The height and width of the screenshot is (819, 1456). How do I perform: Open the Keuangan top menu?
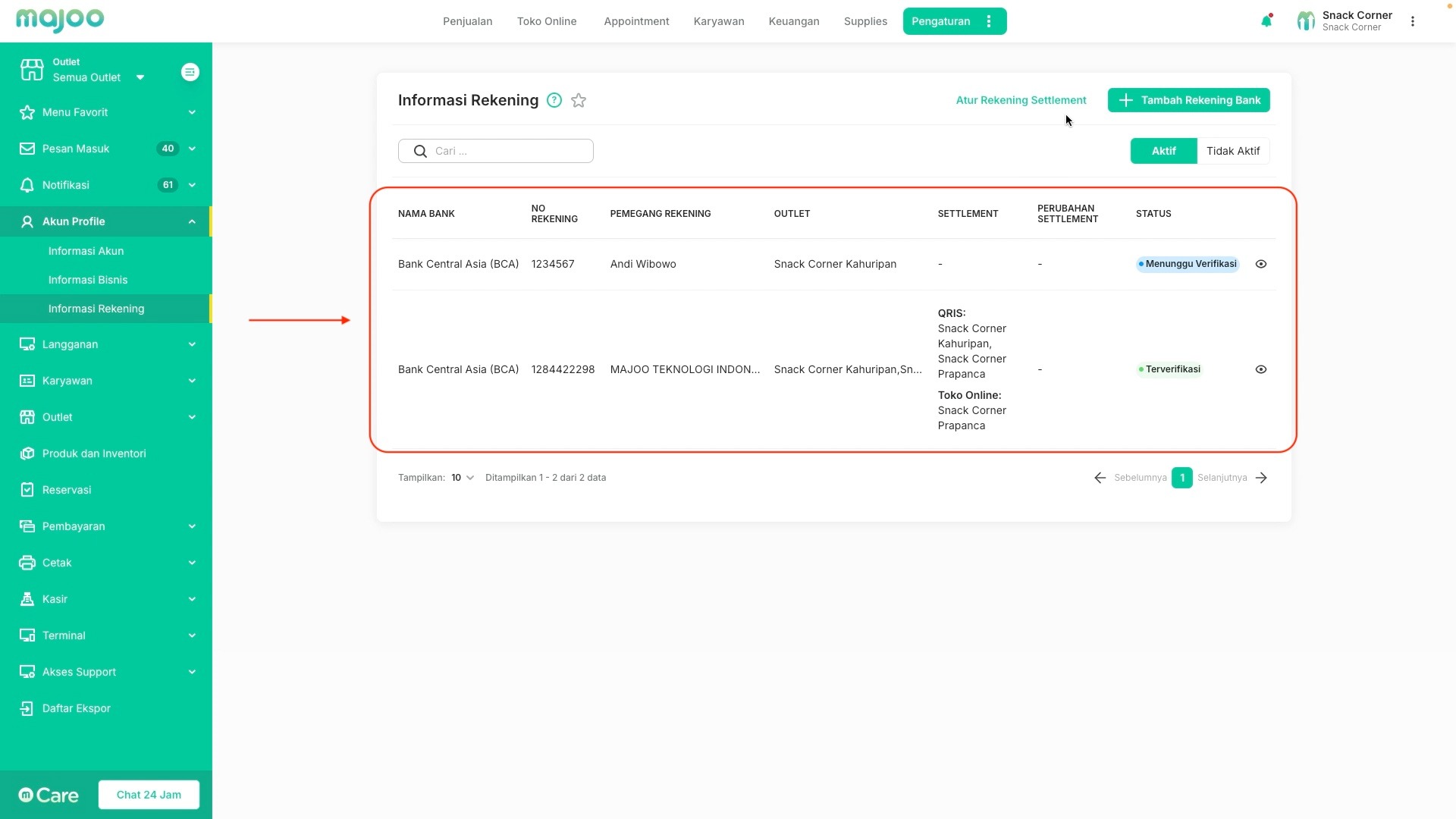click(793, 21)
